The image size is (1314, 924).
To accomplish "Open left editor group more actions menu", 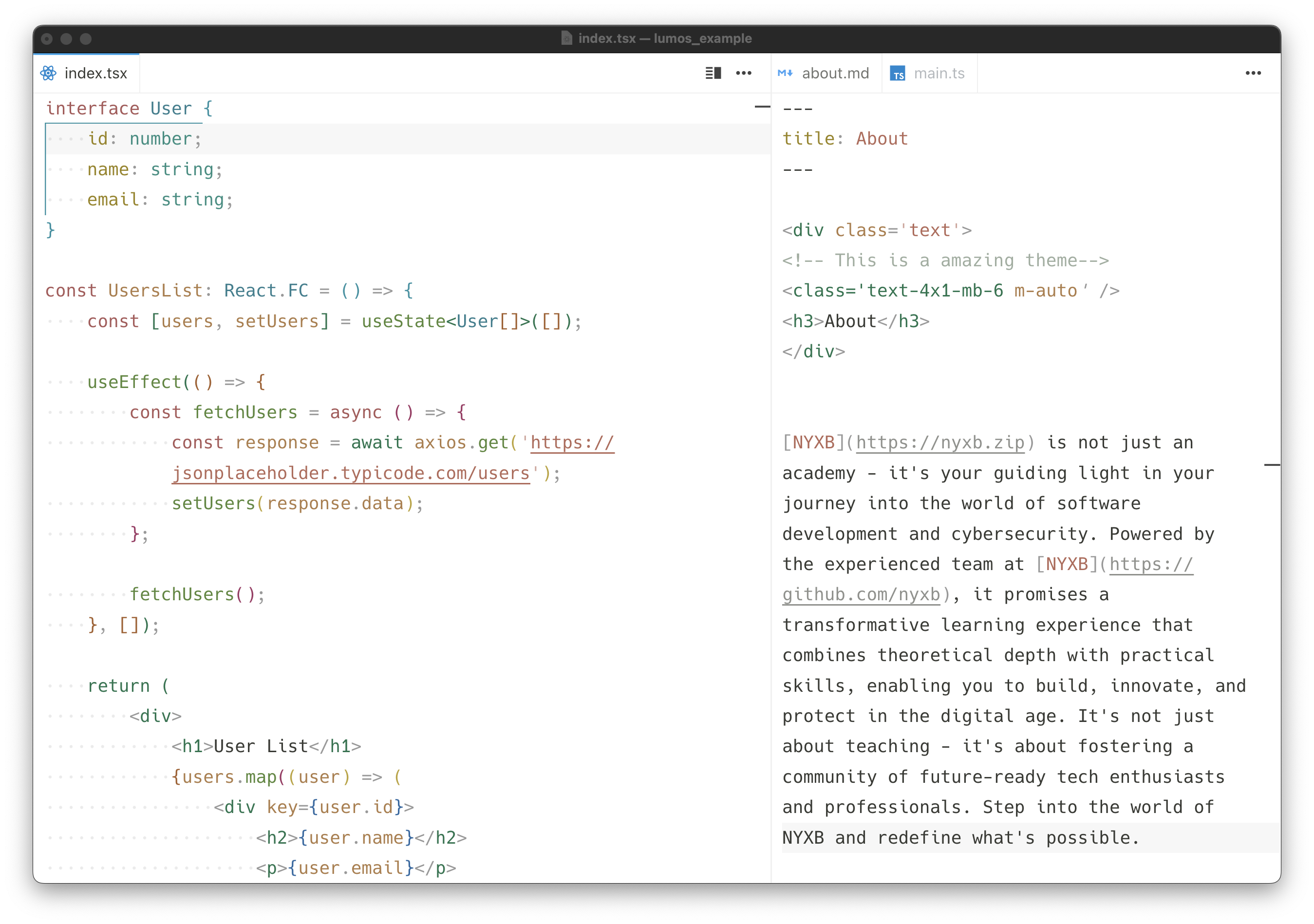I will point(743,73).
